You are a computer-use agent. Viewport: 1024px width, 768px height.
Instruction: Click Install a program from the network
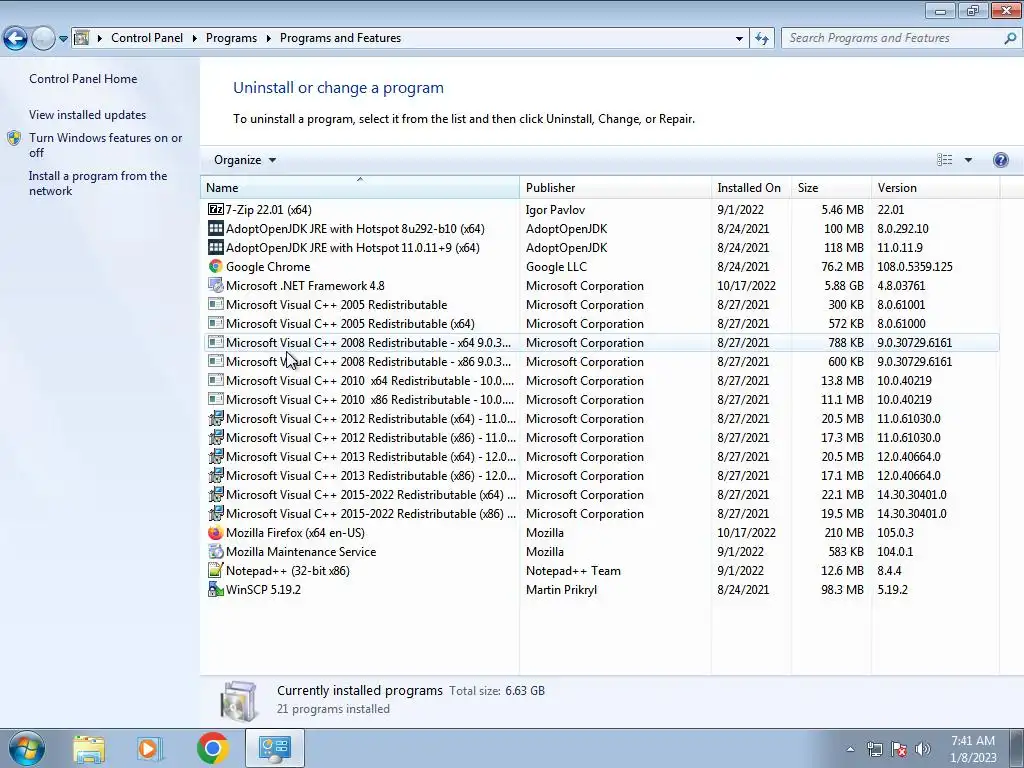click(x=98, y=184)
